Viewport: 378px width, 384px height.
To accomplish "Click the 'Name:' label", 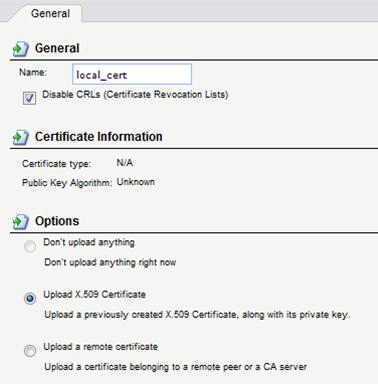I will pos(33,72).
